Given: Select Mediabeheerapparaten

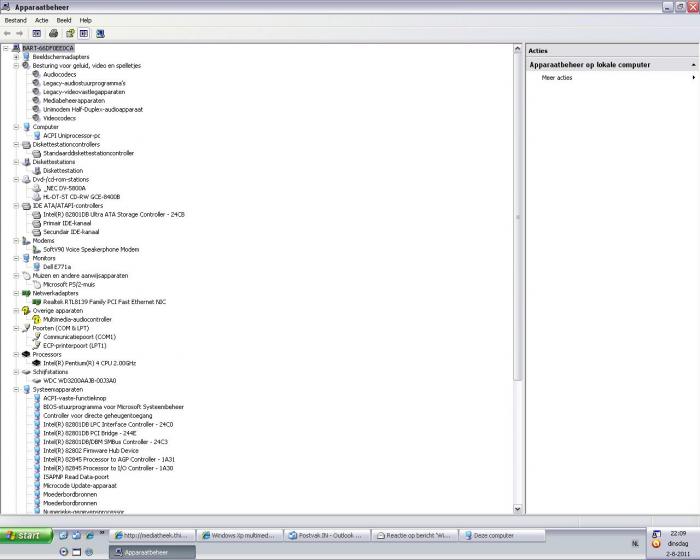Looking at the screenshot, I should [74, 100].
